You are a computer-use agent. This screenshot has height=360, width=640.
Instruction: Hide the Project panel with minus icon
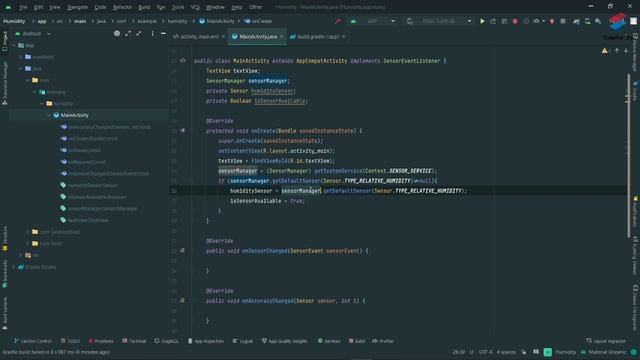tap(163, 33)
